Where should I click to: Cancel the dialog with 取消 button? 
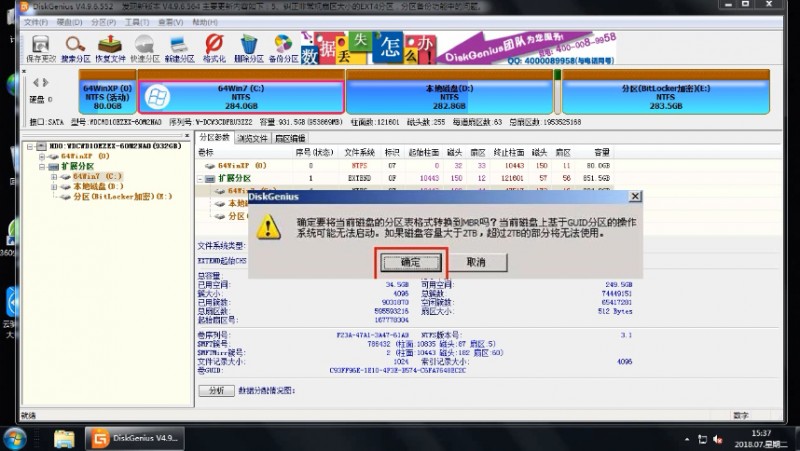(476, 262)
